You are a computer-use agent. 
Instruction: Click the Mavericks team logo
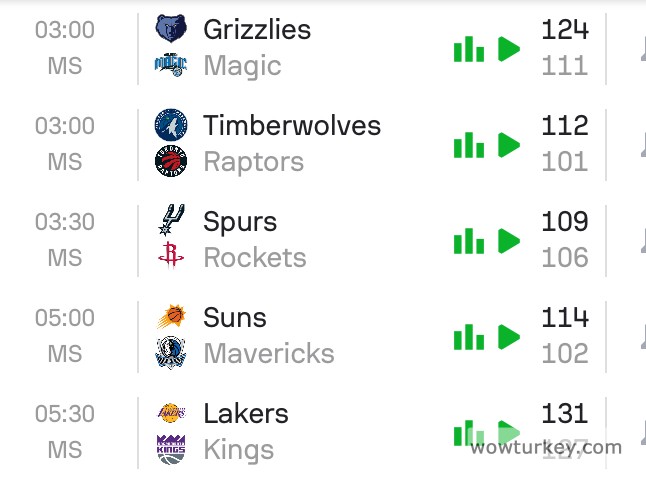click(171, 354)
